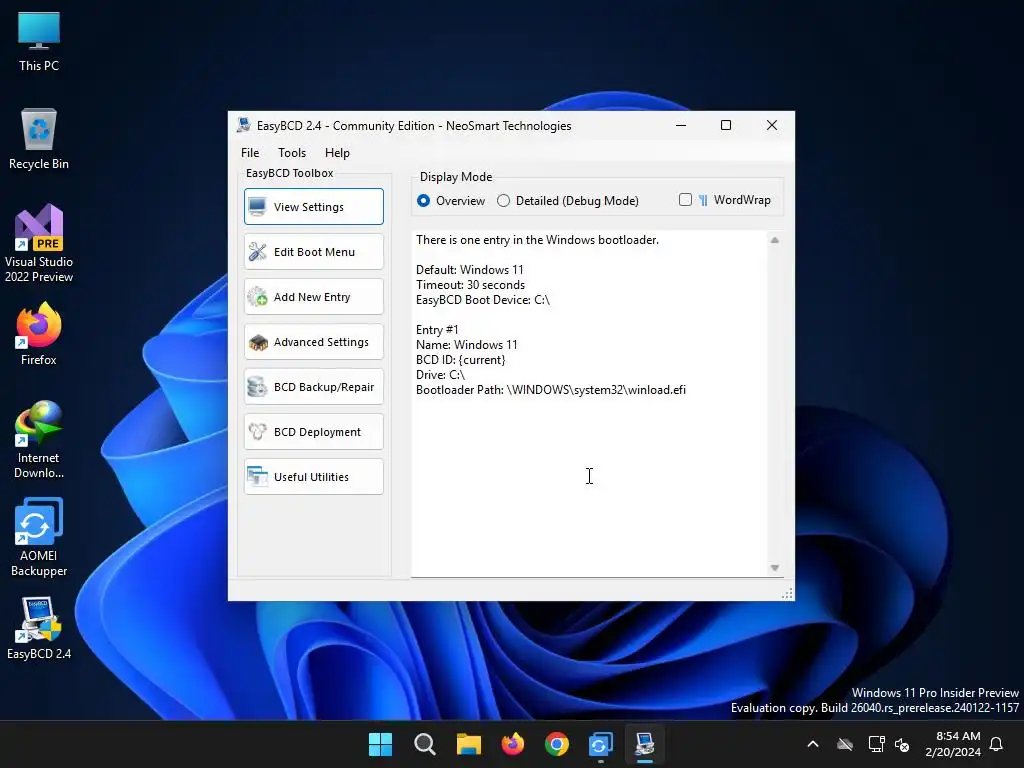
Task: Maximize the EasyBCD window
Action: coord(726,125)
